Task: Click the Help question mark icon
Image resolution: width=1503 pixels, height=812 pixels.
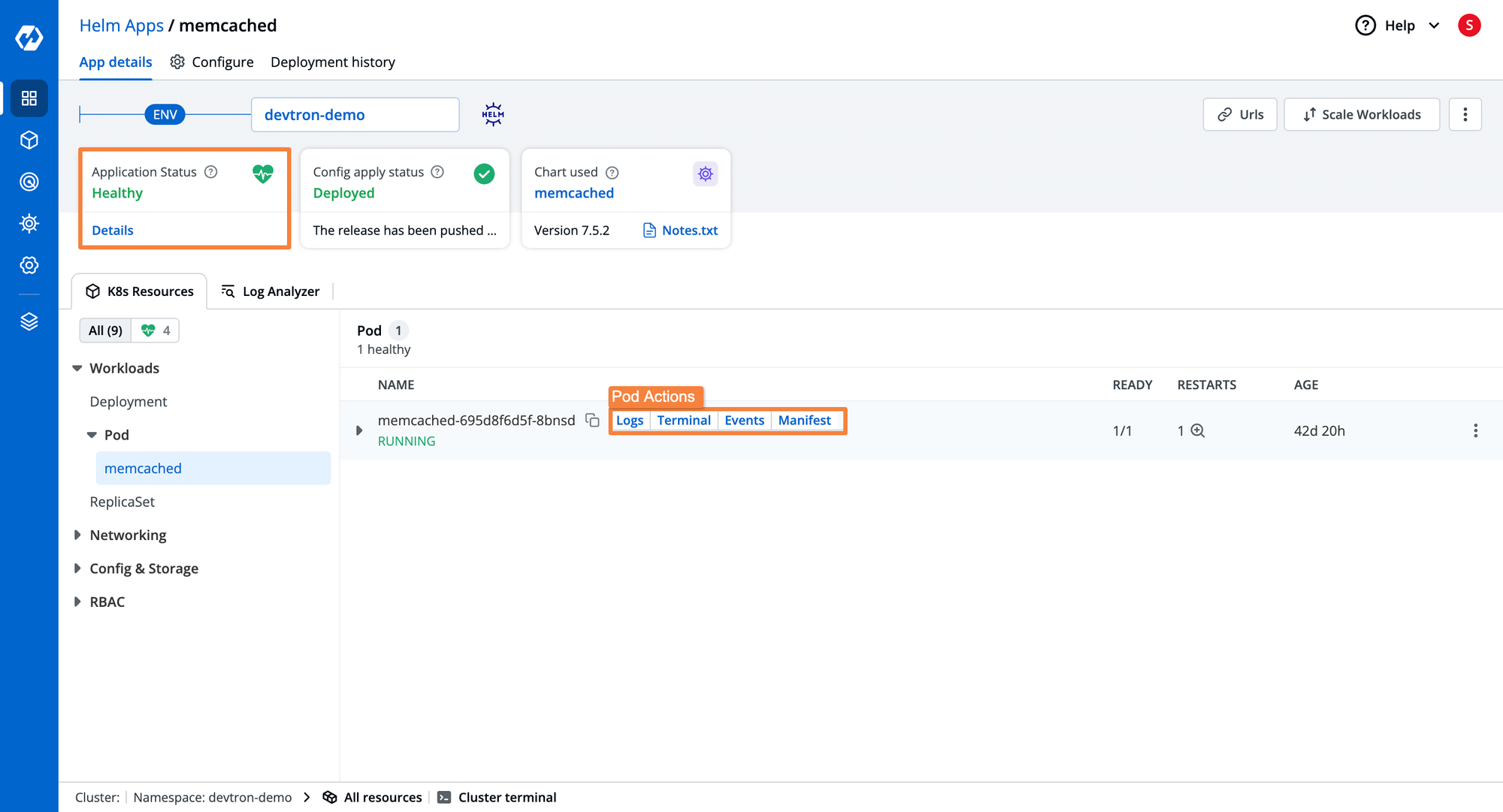Action: [x=1365, y=26]
